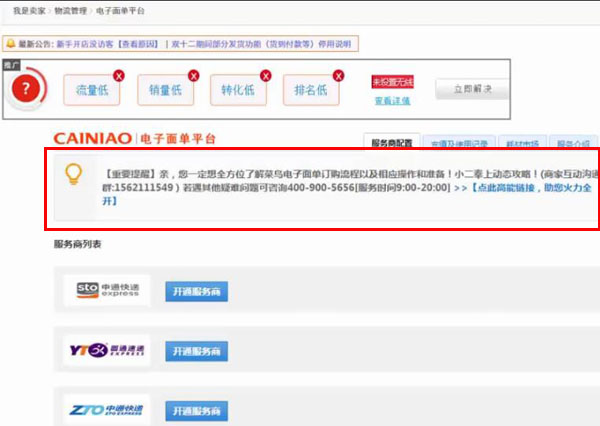Click 开通服务商 for YTO 圆通速递

click(197, 351)
